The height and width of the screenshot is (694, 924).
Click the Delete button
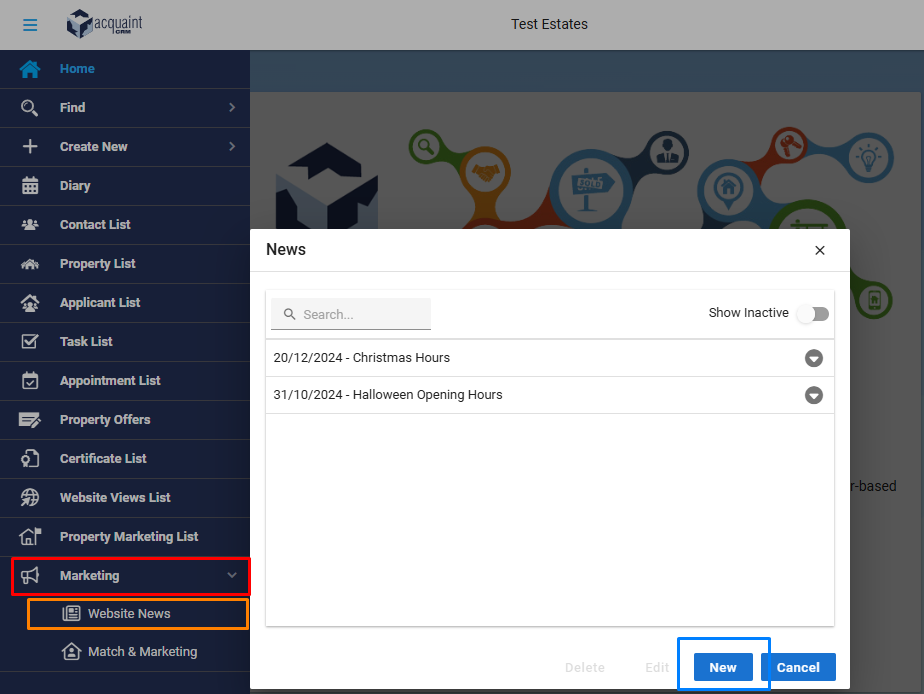click(x=585, y=667)
